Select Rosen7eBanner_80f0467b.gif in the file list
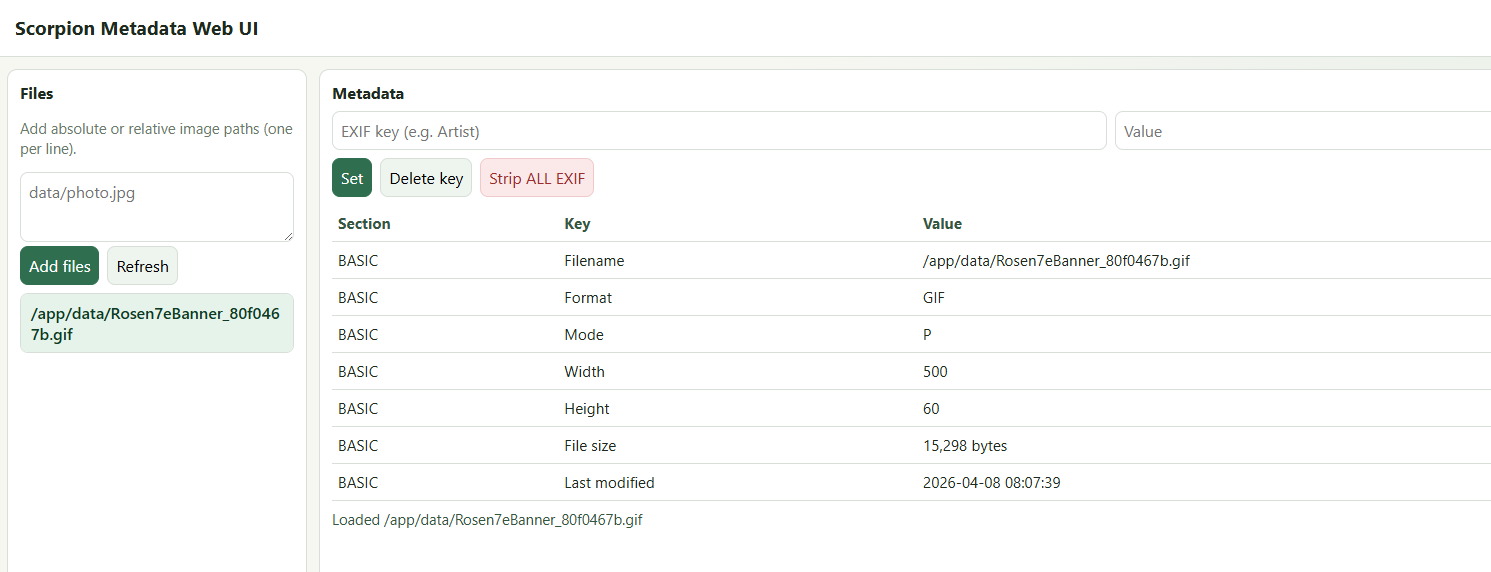 (x=157, y=323)
